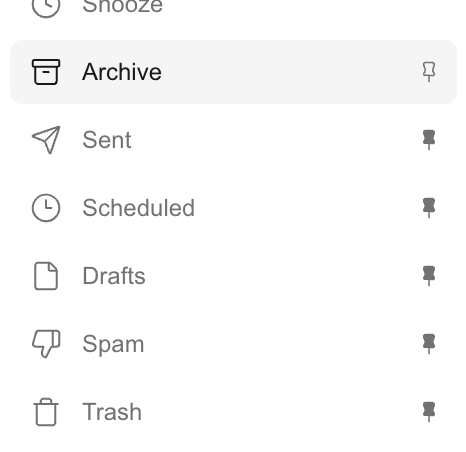Click the Spam thumbs-down icon
This screenshot has width=466, height=452.
(46, 344)
